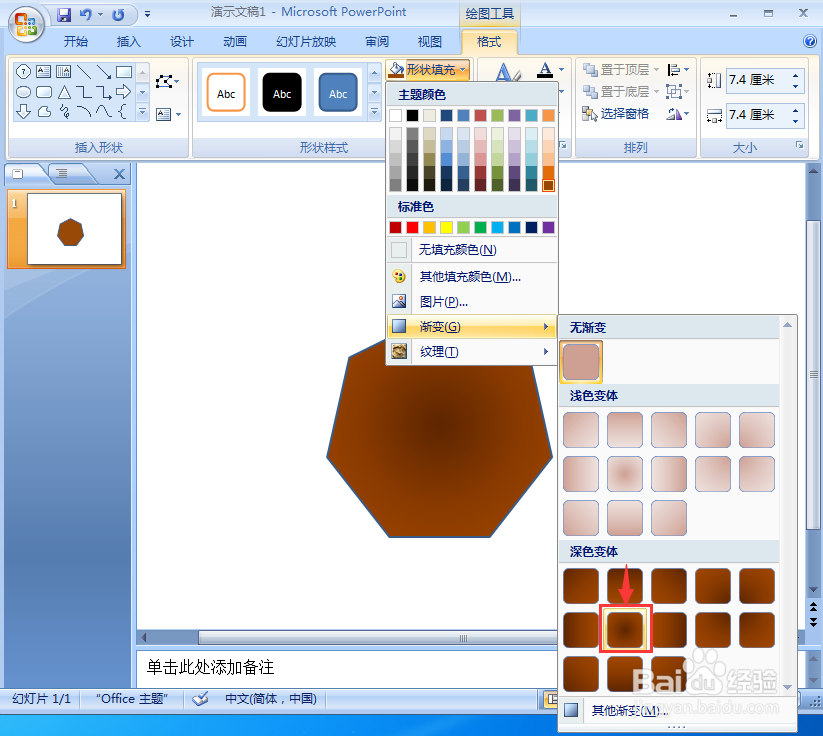Screen dimensions: 823x736
Task: Select the vertical text box shape
Action: 64,71
